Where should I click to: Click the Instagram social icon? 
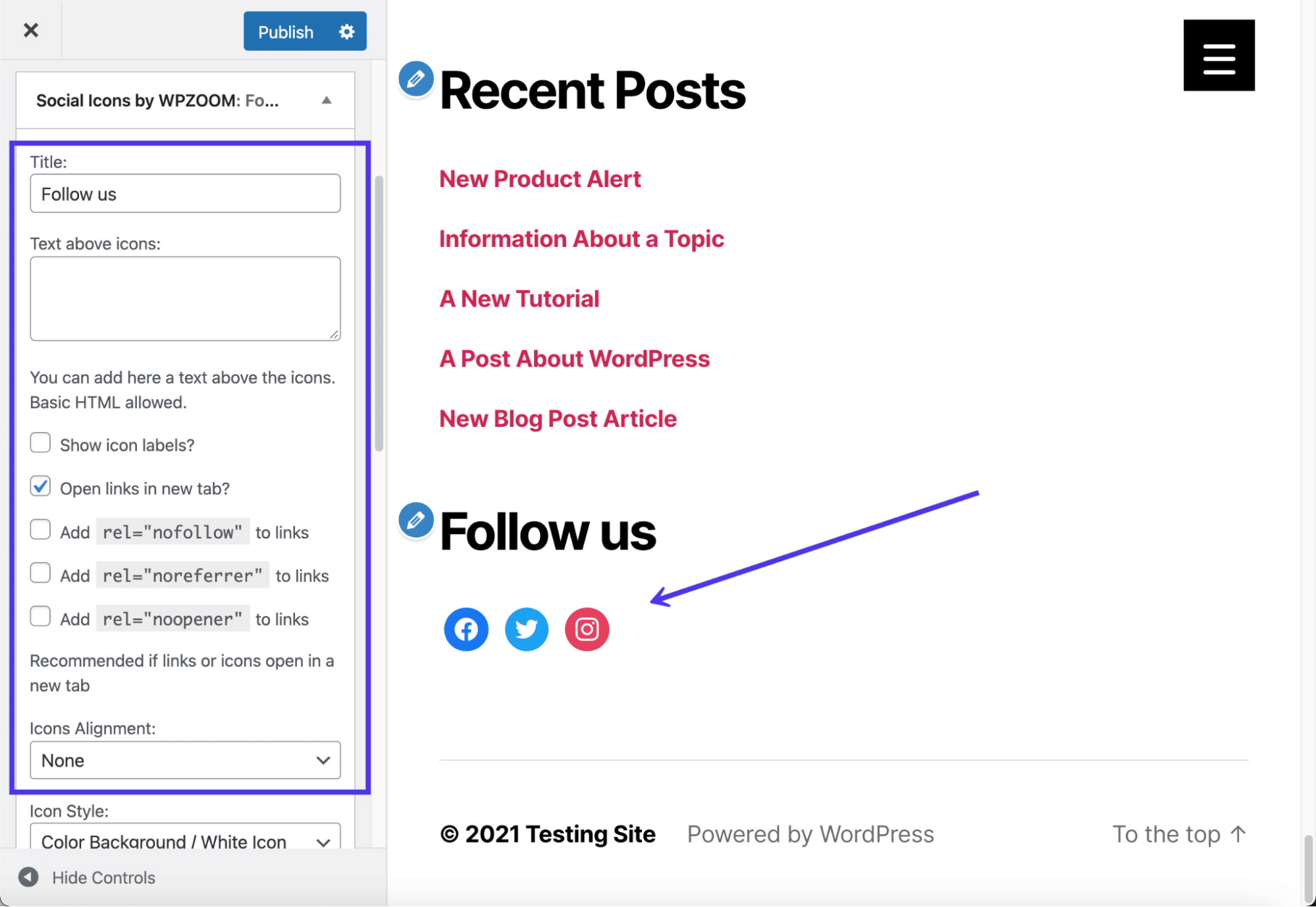[587, 628]
